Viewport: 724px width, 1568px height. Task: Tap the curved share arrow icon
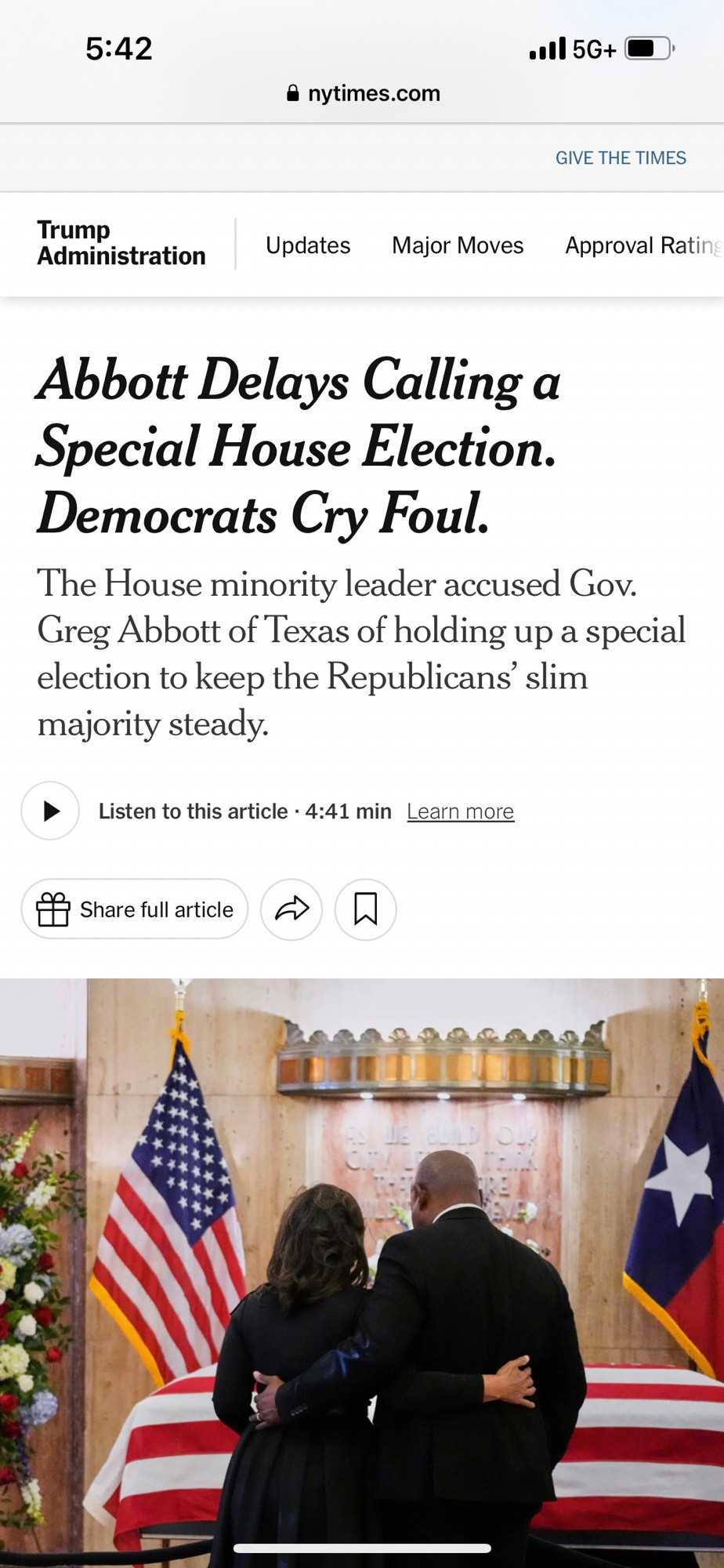(291, 909)
